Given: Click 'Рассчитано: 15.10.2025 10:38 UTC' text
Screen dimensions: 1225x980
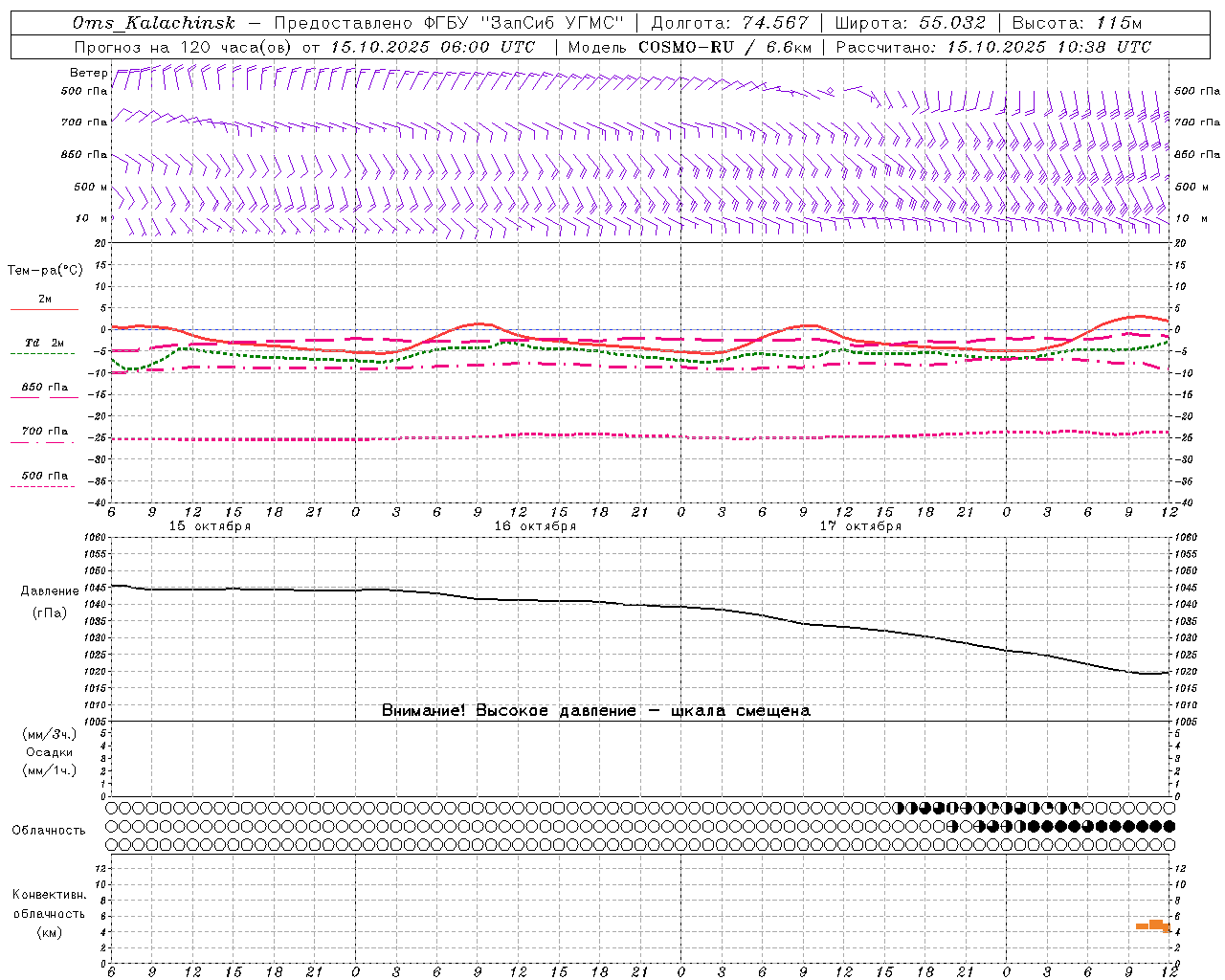Looking at the screenshot, I should point(993,47).
